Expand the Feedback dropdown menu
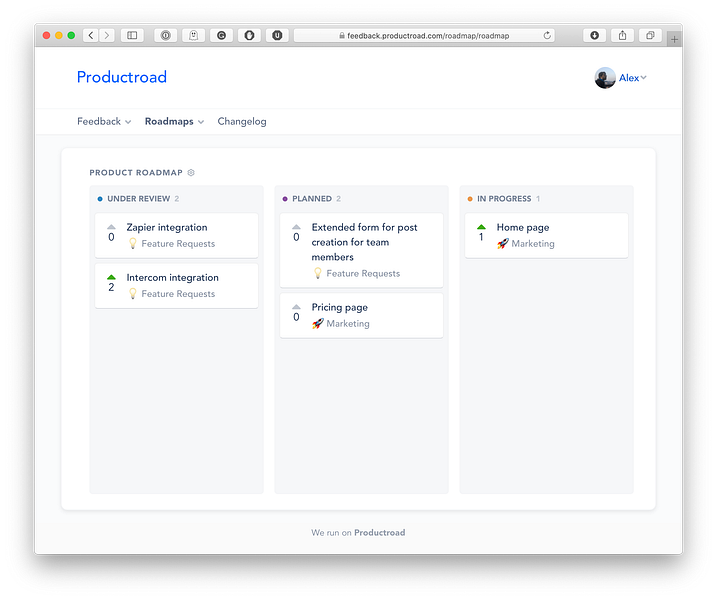717x600 pixels. (x=104, y=121)
